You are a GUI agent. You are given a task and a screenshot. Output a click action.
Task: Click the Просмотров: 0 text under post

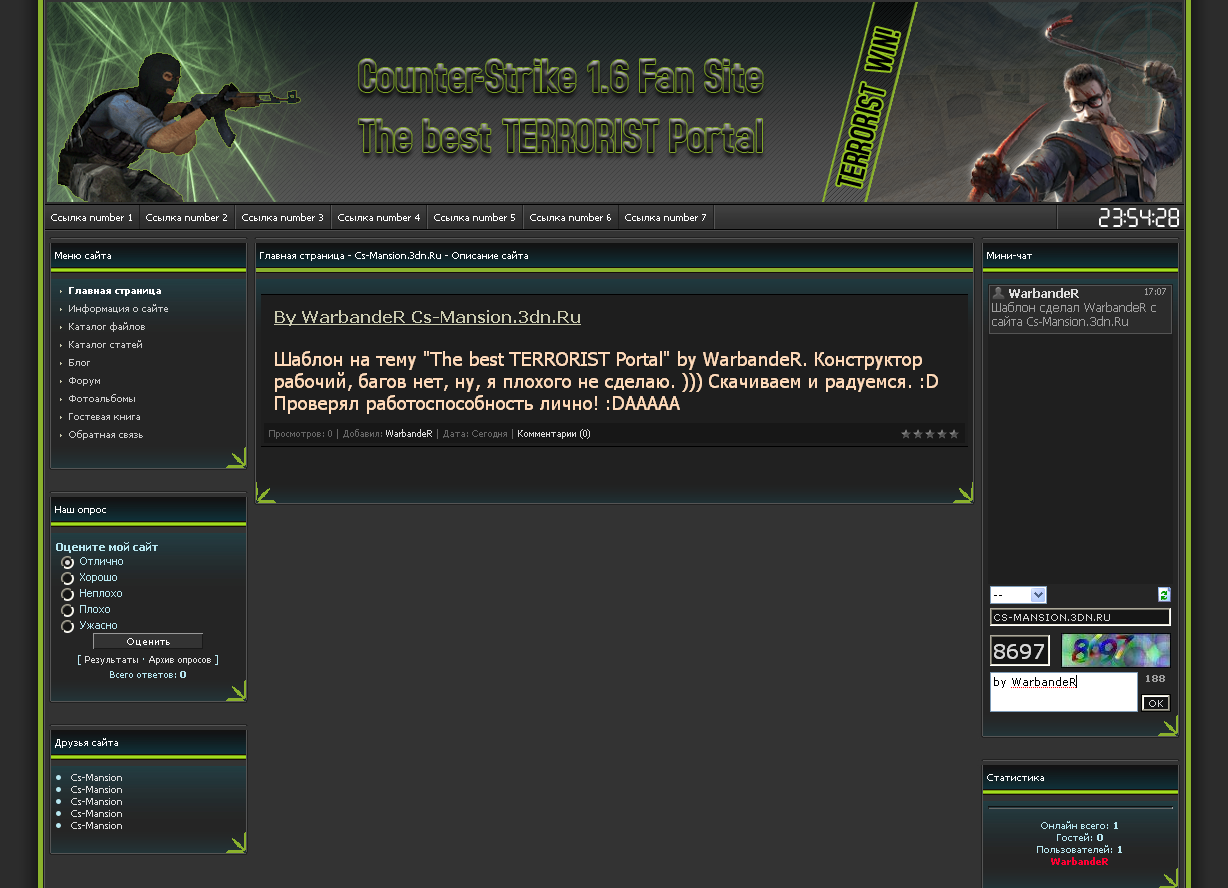[x=300, y=434]
